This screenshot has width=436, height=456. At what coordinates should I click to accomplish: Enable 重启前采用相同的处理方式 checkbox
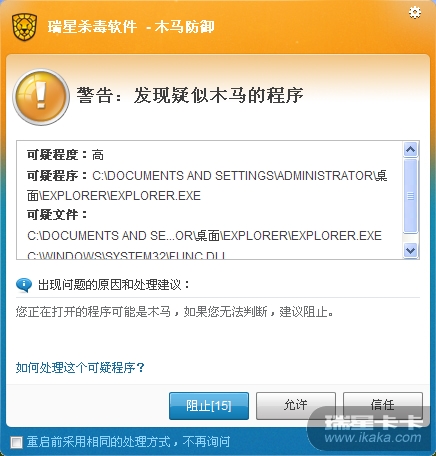[x=16, y=442]
